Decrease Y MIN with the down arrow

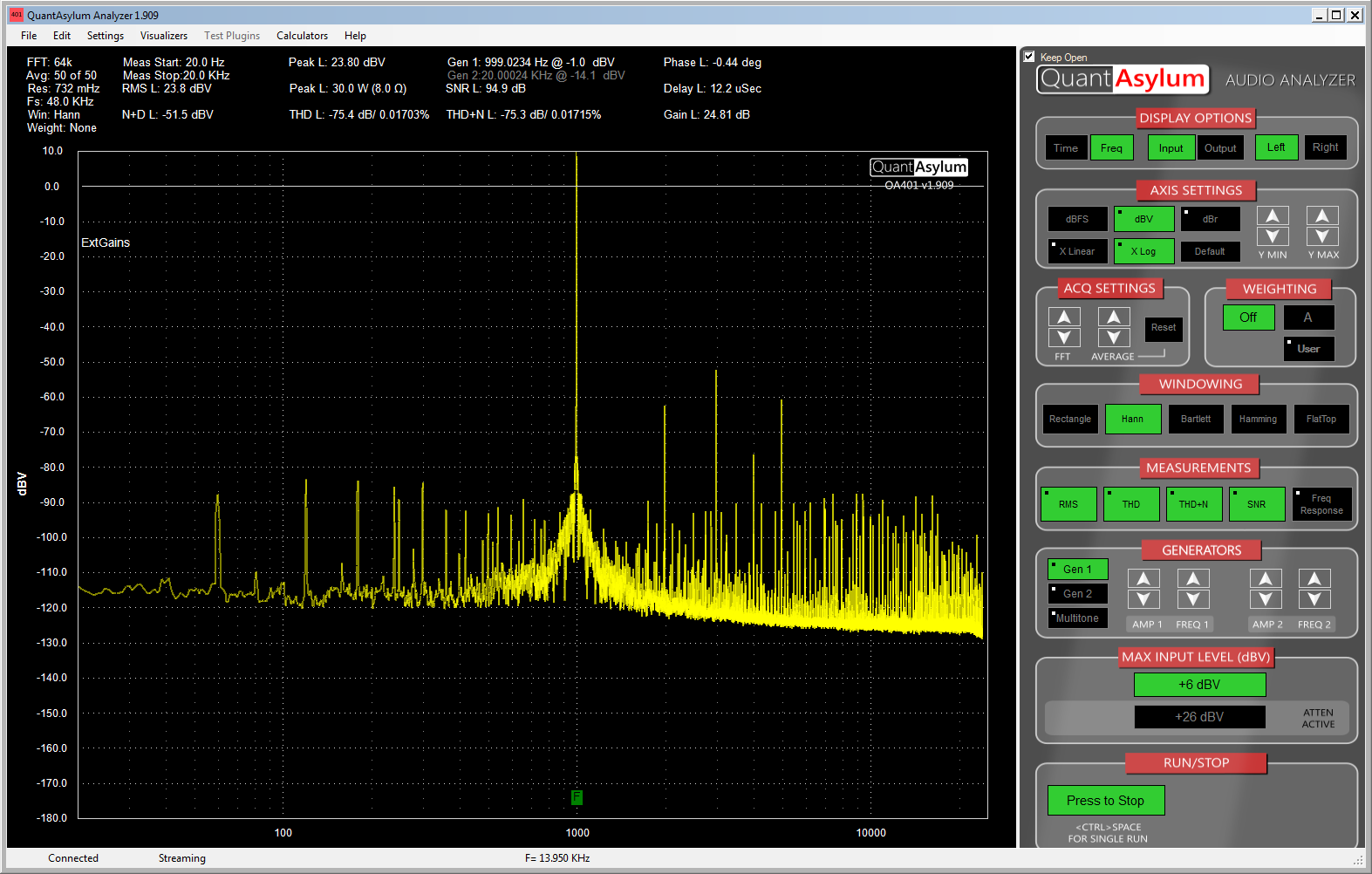point(1273,236)
